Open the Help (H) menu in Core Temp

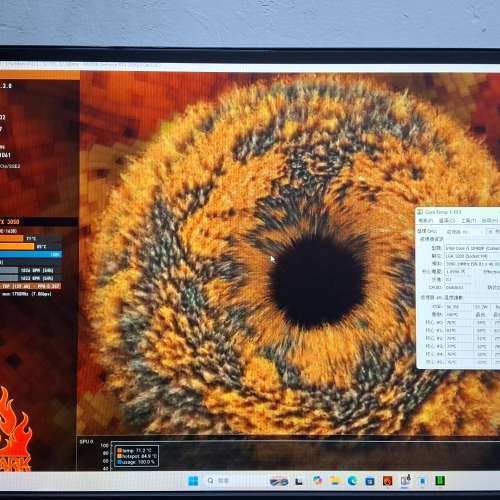click(x=490, y=221)
